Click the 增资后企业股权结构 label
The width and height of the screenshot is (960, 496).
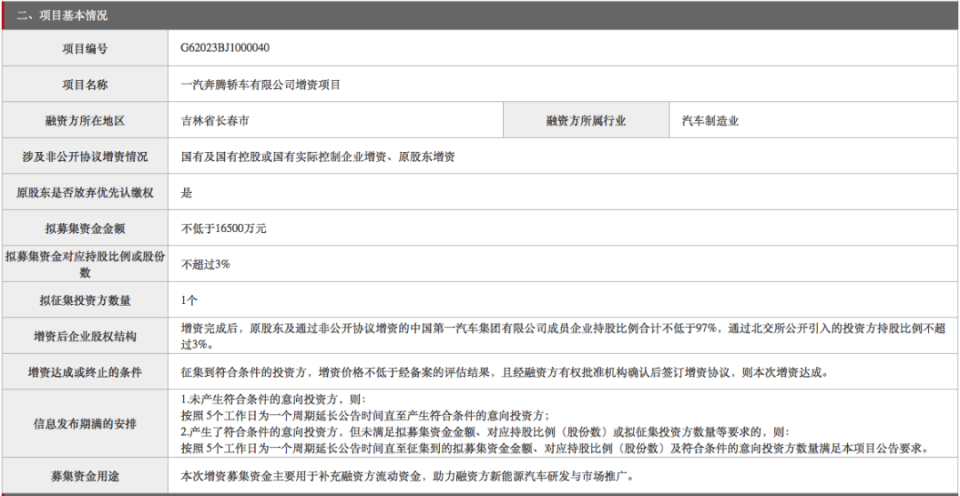85,336
